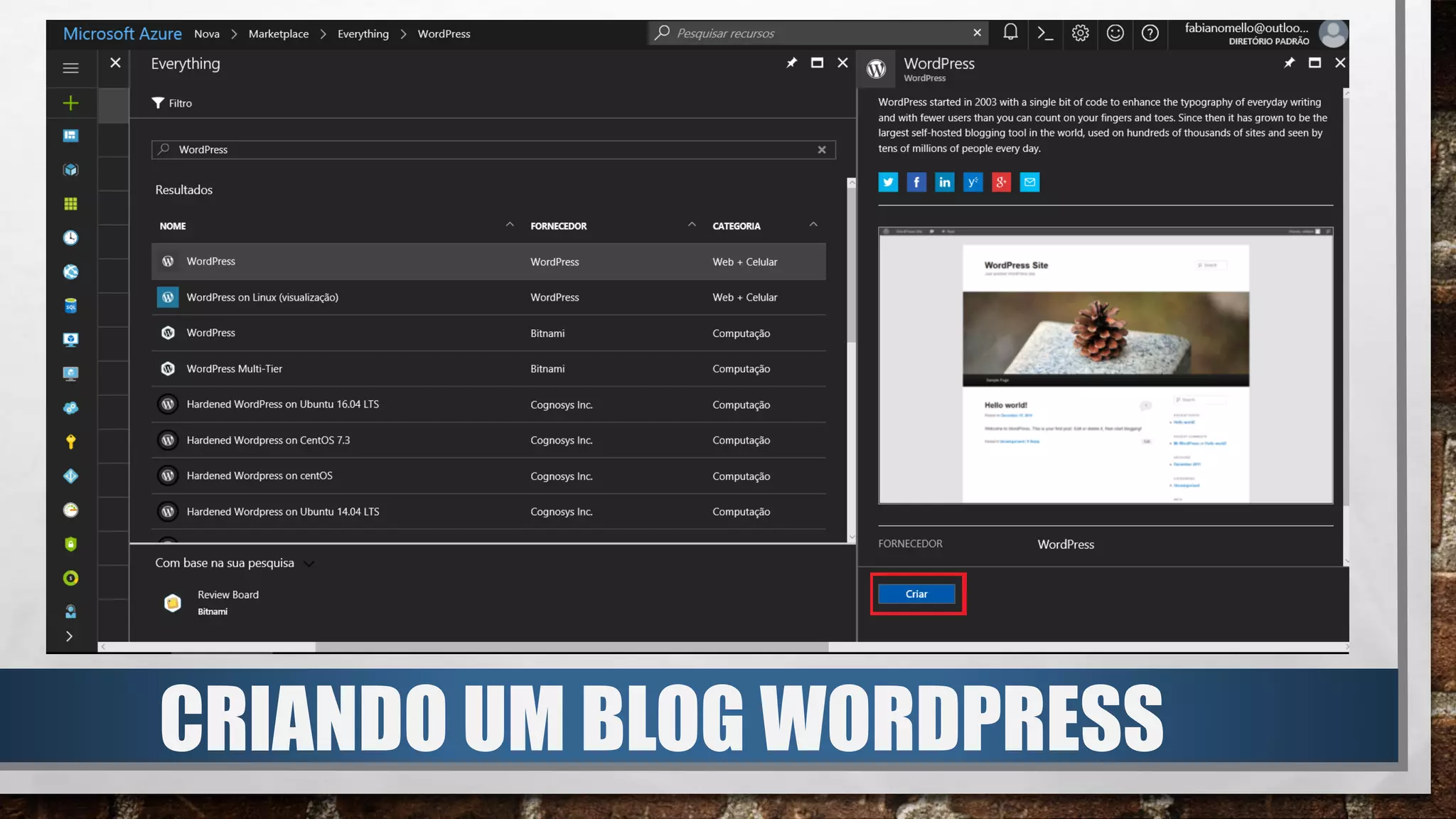Clear the top Pesquisar recursos search
1456x819 pixels.
977,33
